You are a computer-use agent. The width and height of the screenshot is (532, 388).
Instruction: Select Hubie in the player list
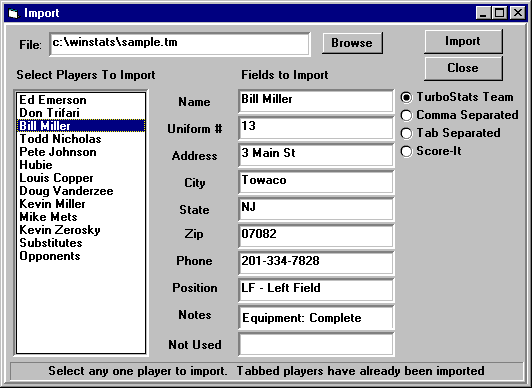81,165
